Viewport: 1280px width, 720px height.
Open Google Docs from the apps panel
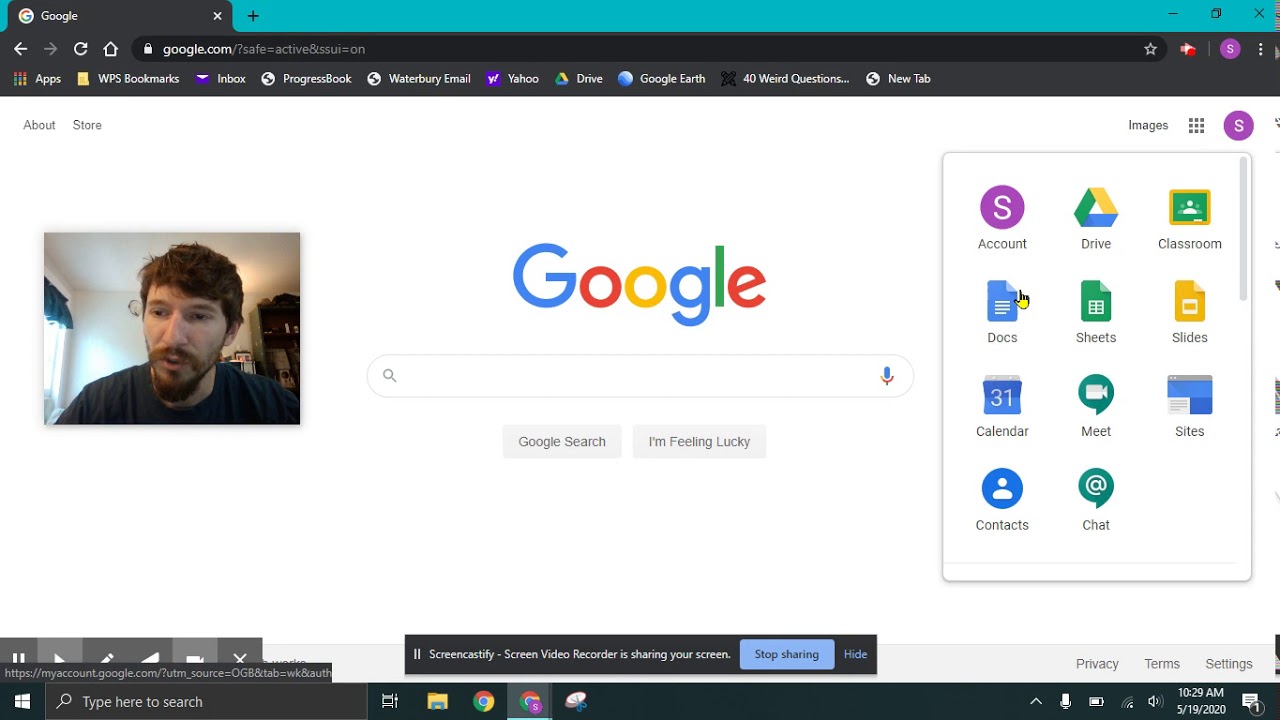pos(1002,312)
